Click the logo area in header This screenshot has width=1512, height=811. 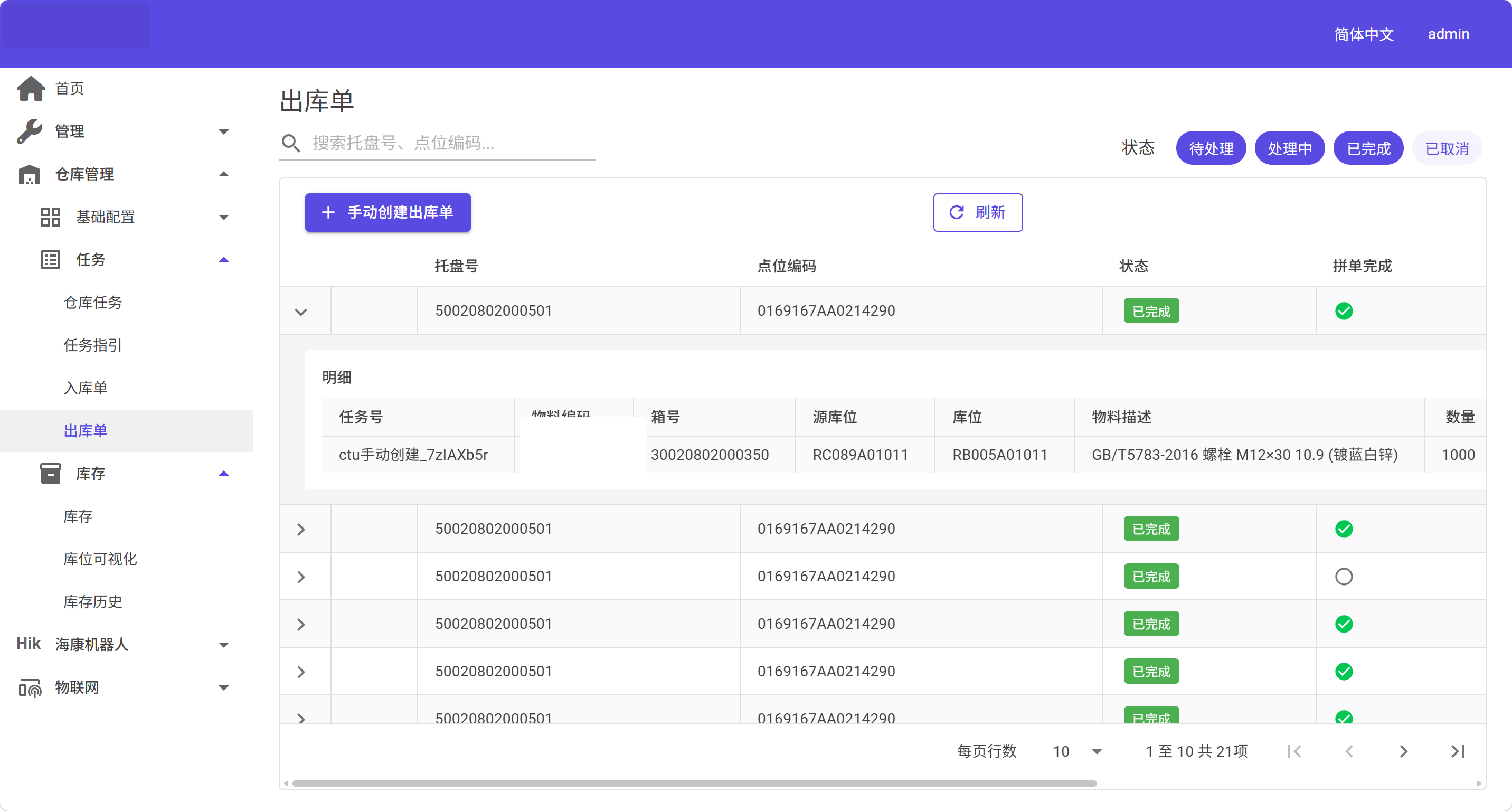pos(77,26)
